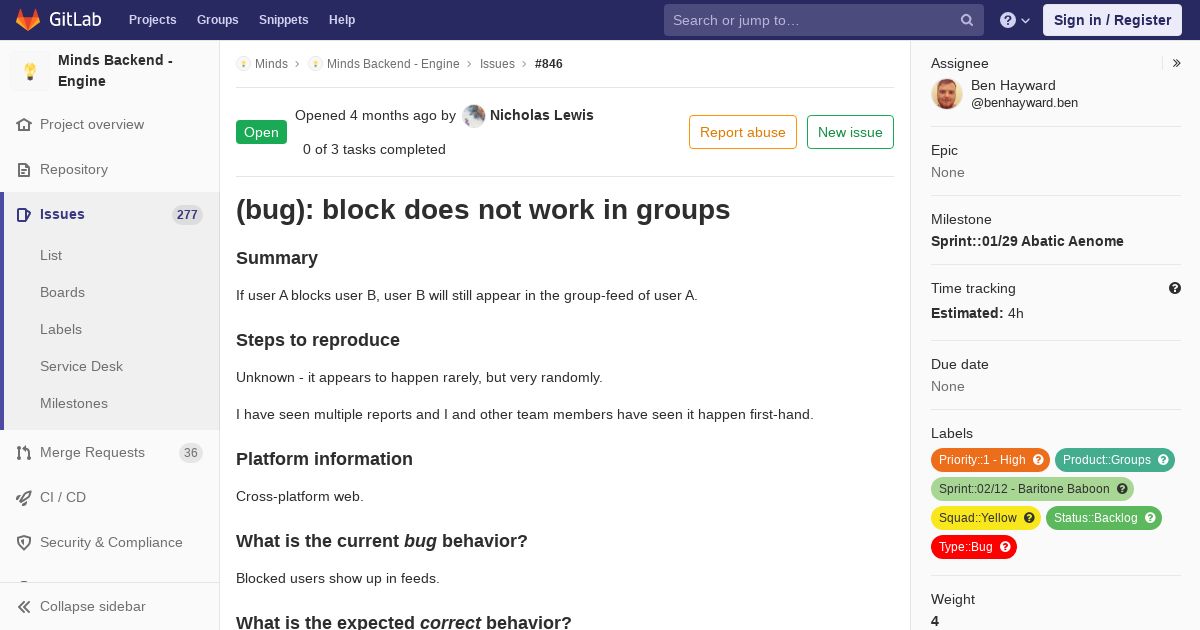Open the Milestones sidebar item
Image resolution: width=1200 pixels, height=630 pixels.
pos(74,404)
